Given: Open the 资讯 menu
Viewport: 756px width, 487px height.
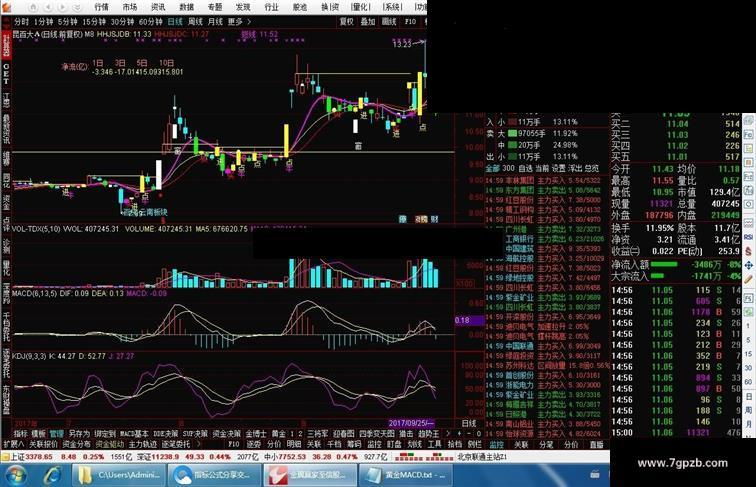Looking at the screenshot, I should coord(158,7).
